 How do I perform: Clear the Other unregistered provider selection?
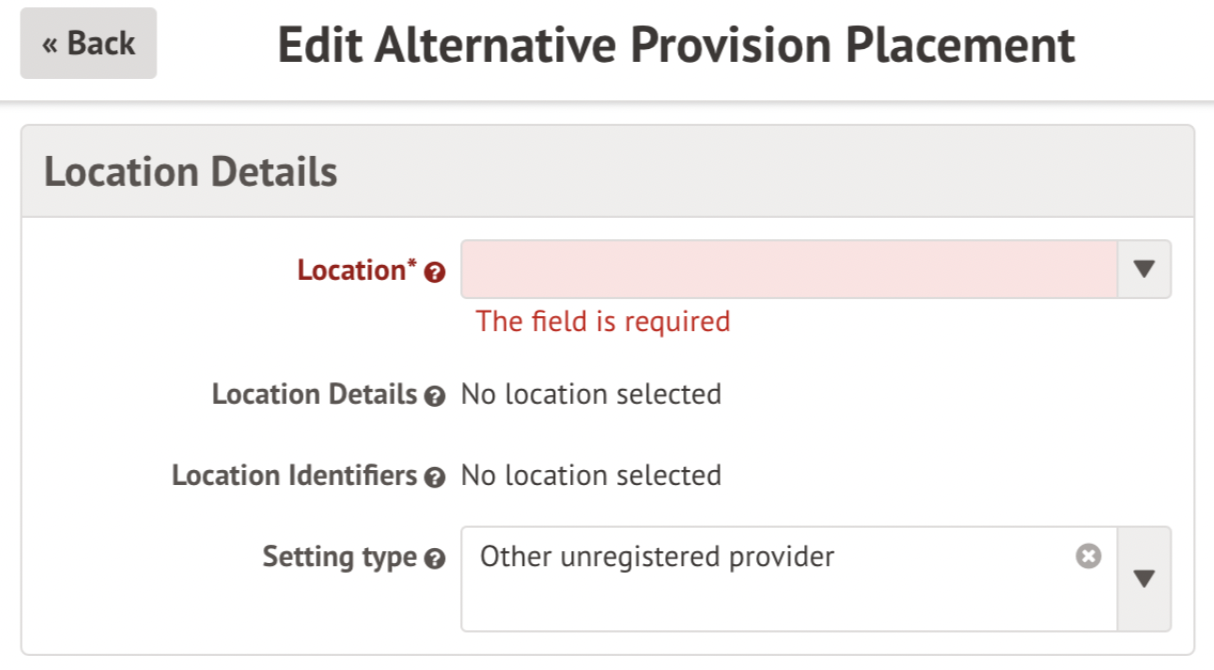coord(1088,557)
